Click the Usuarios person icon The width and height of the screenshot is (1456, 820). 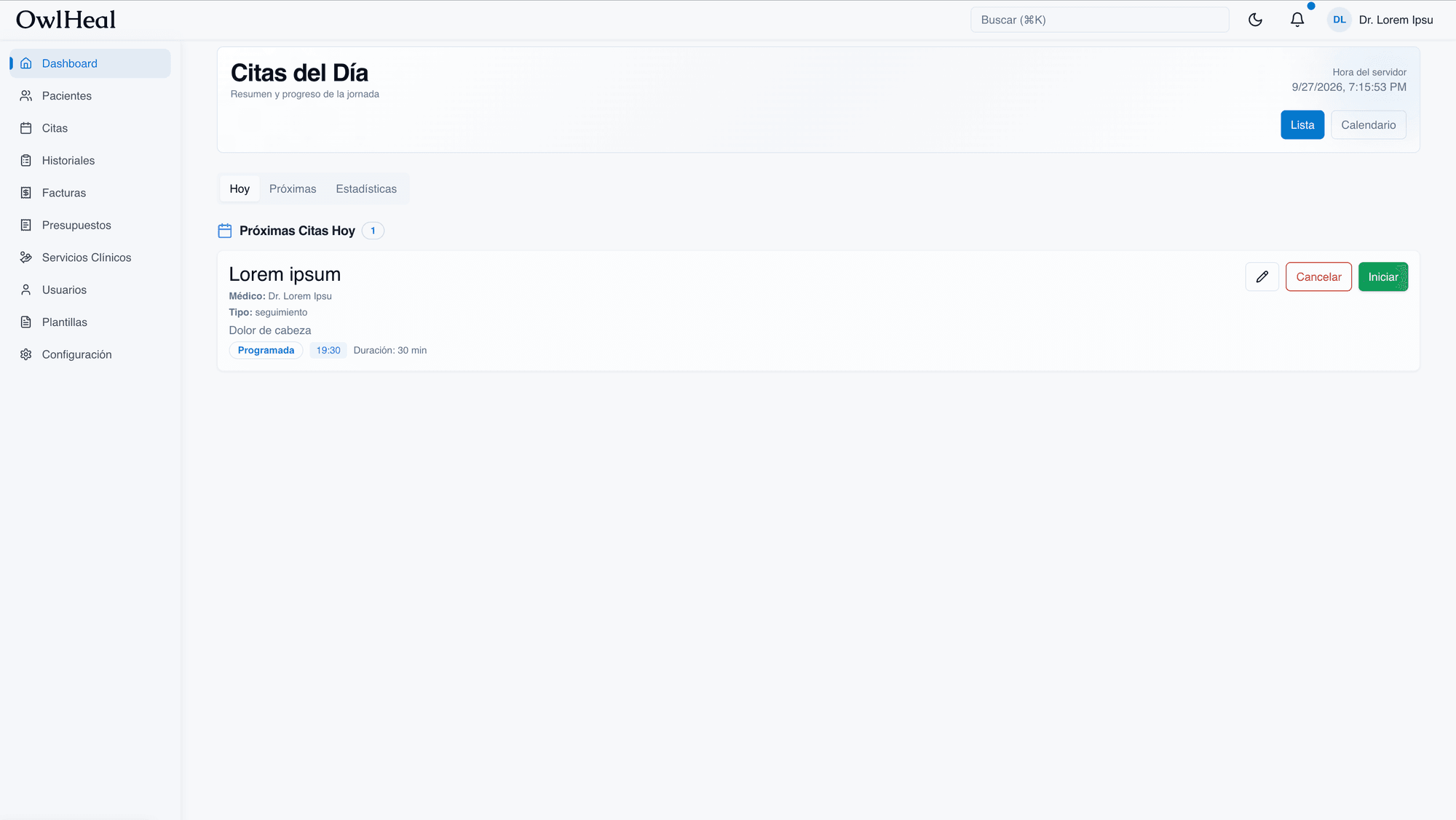26,290
